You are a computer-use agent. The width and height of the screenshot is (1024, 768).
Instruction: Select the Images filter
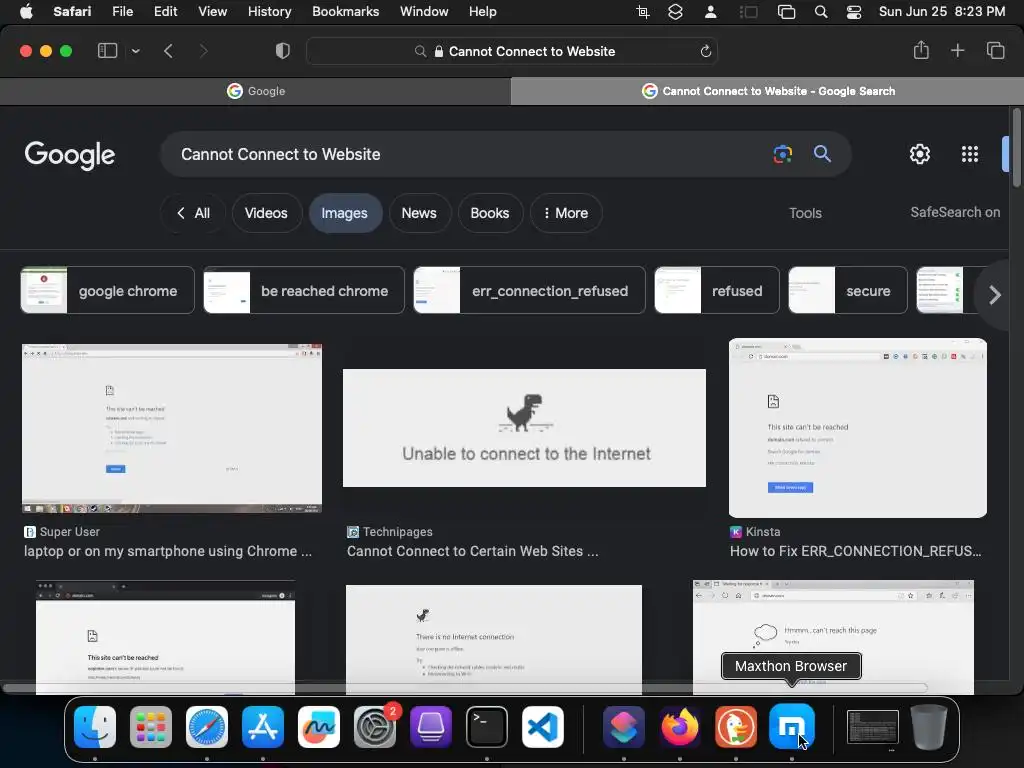point(345,213)
